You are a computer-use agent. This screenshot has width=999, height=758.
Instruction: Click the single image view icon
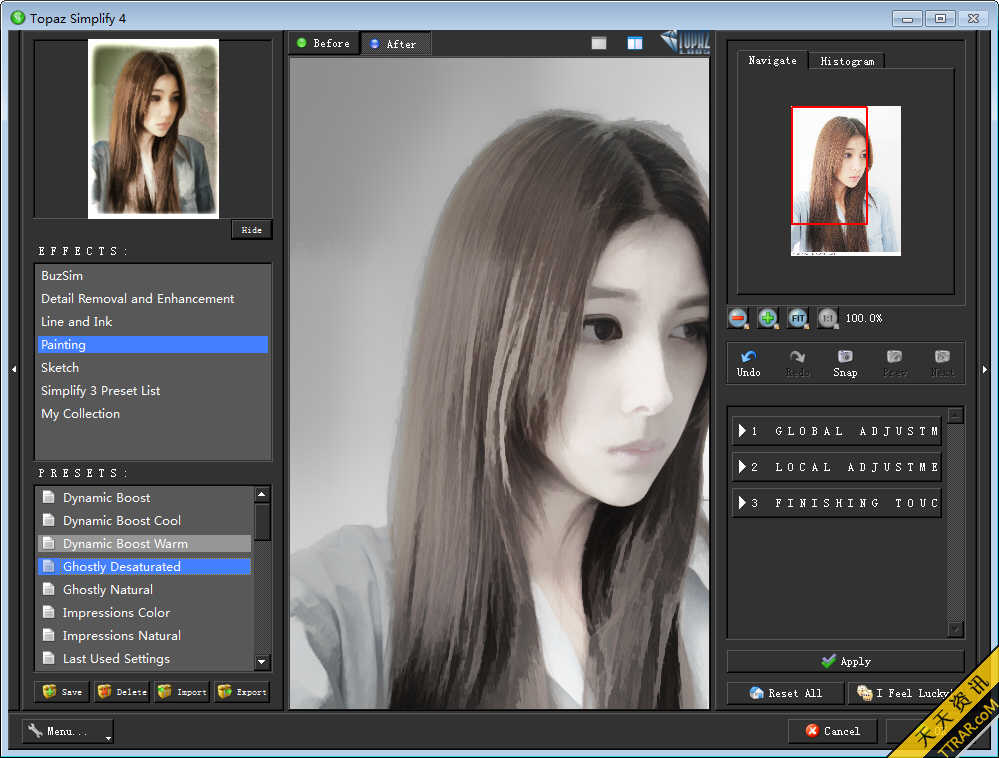(598, 44)
